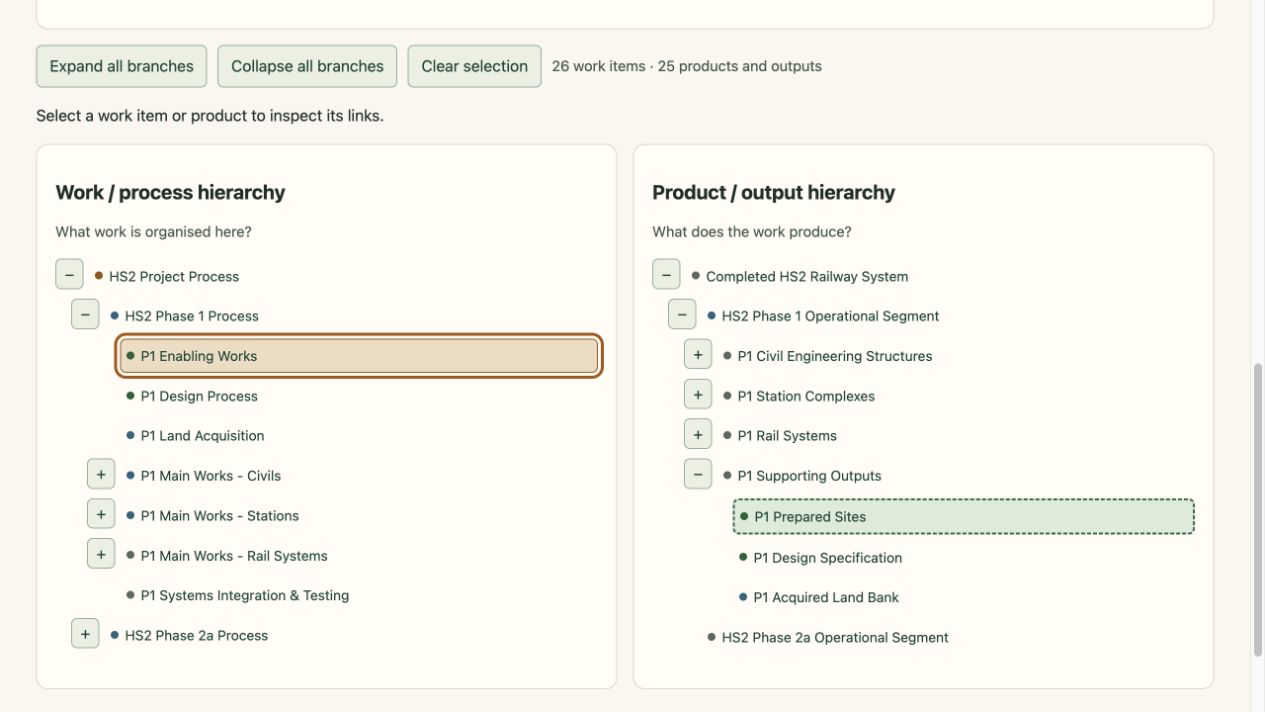Image resolution: width=1265 pixels, height=712 pixels.
Task: Select HS2 Phase 2a Operational Segment
Action: click(835, 637)
